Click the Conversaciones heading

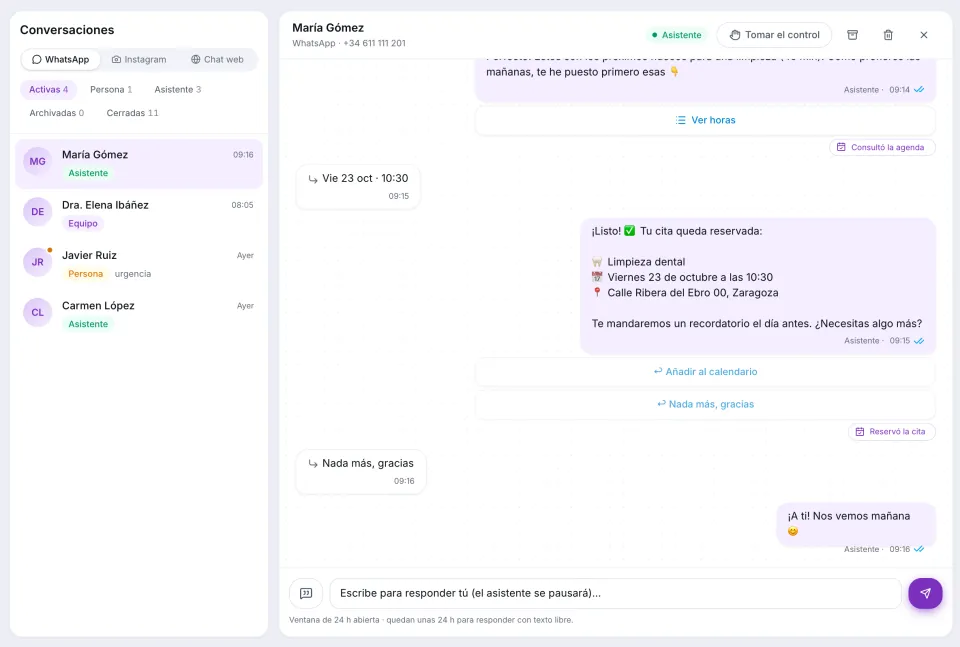pos(67,30)
